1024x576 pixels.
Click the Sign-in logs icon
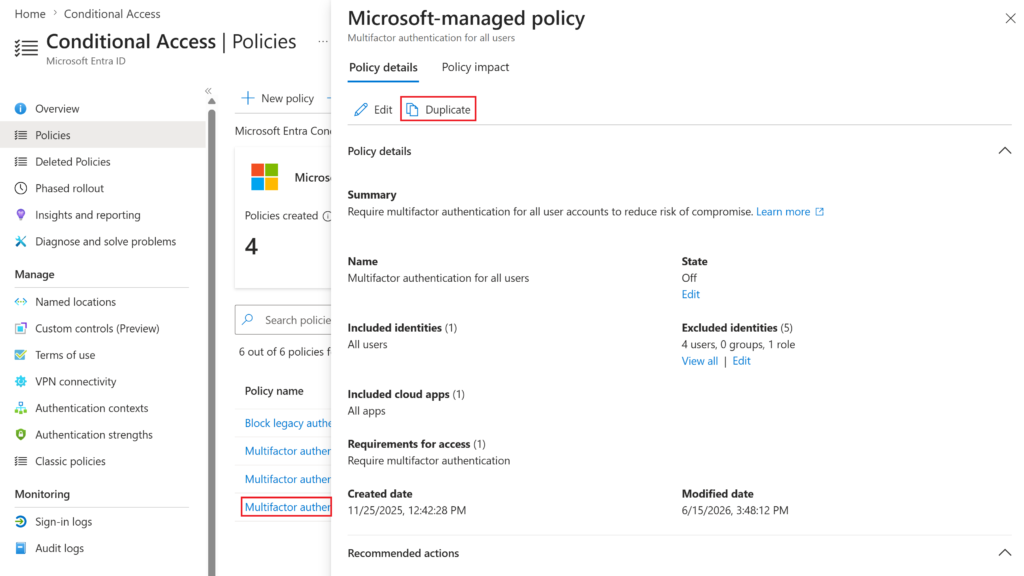tap(21, 521)
